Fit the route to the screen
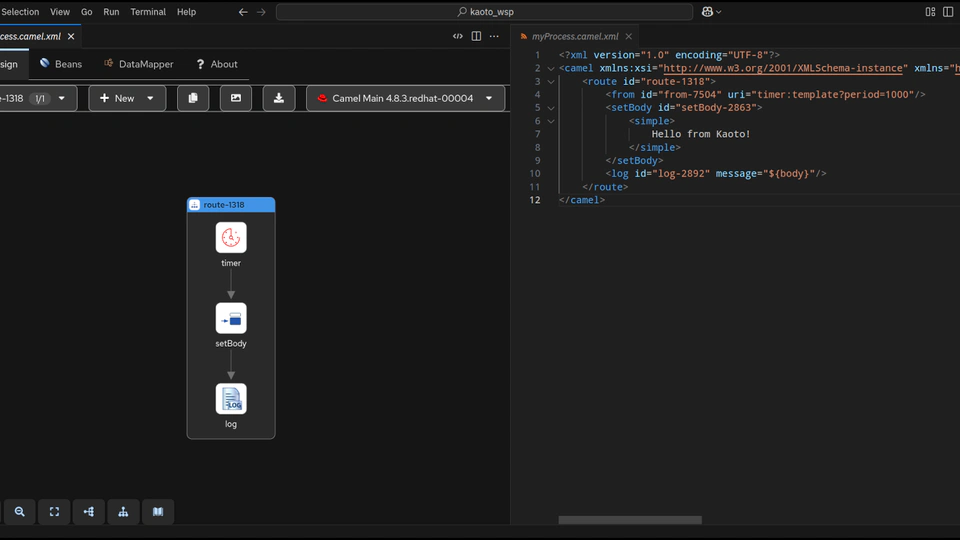 pyautogui.click(x=54, y=512)
